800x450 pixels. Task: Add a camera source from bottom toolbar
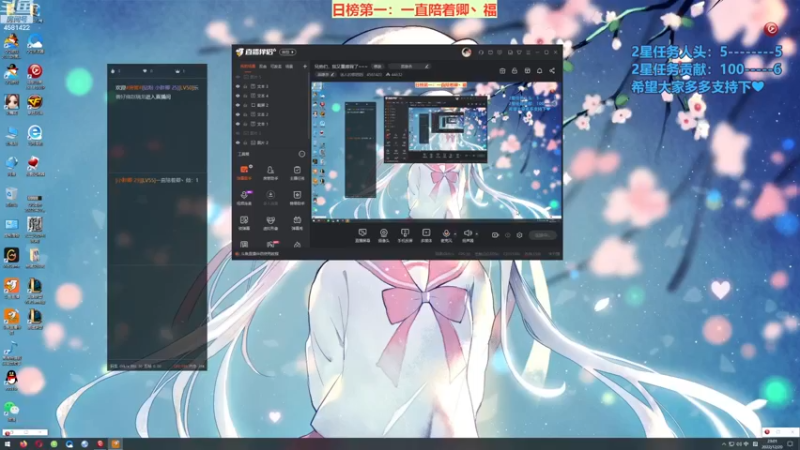click(384, 235)
